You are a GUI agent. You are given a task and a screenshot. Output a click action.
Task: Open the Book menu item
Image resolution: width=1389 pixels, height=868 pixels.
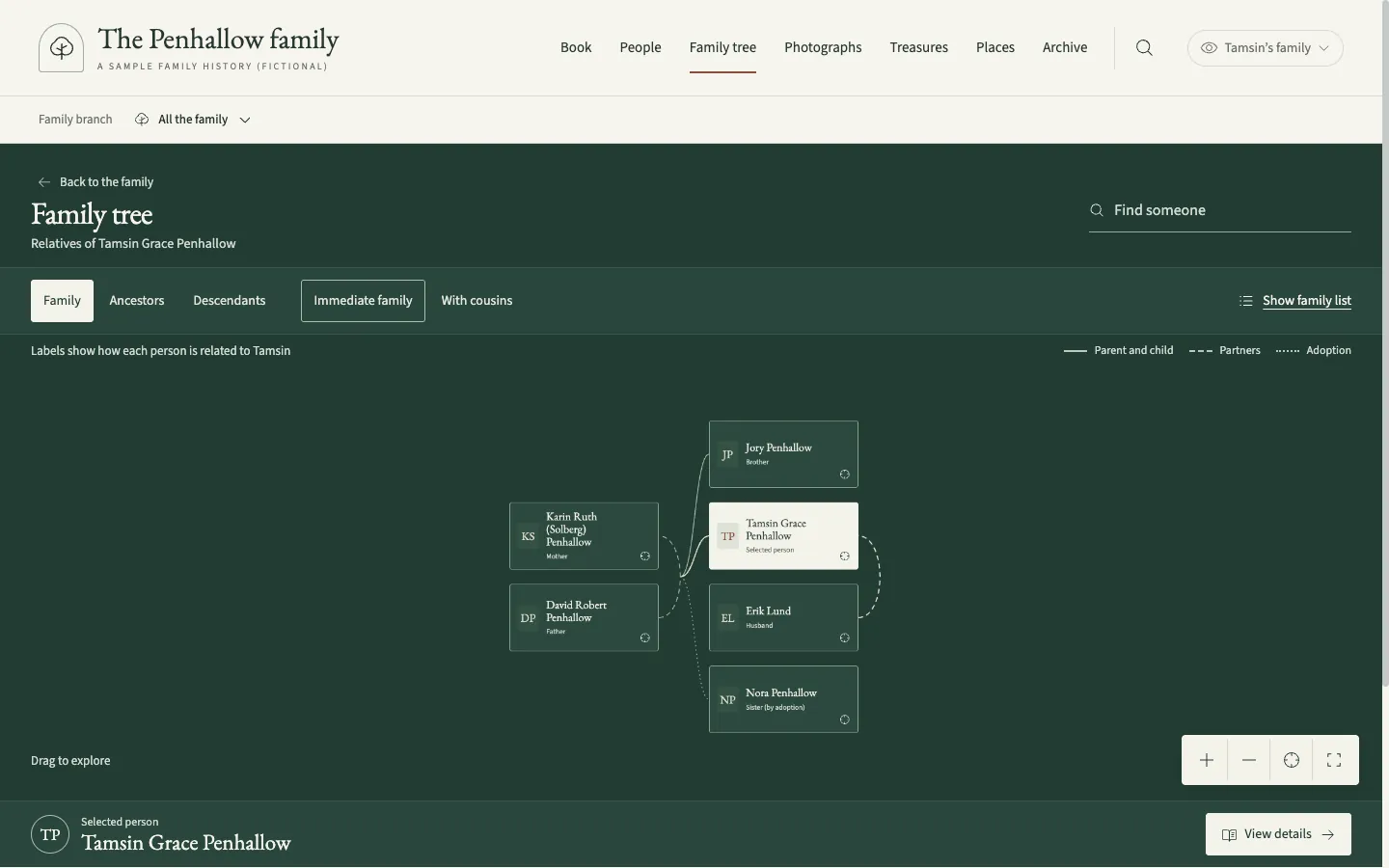(x=576, y=47)
